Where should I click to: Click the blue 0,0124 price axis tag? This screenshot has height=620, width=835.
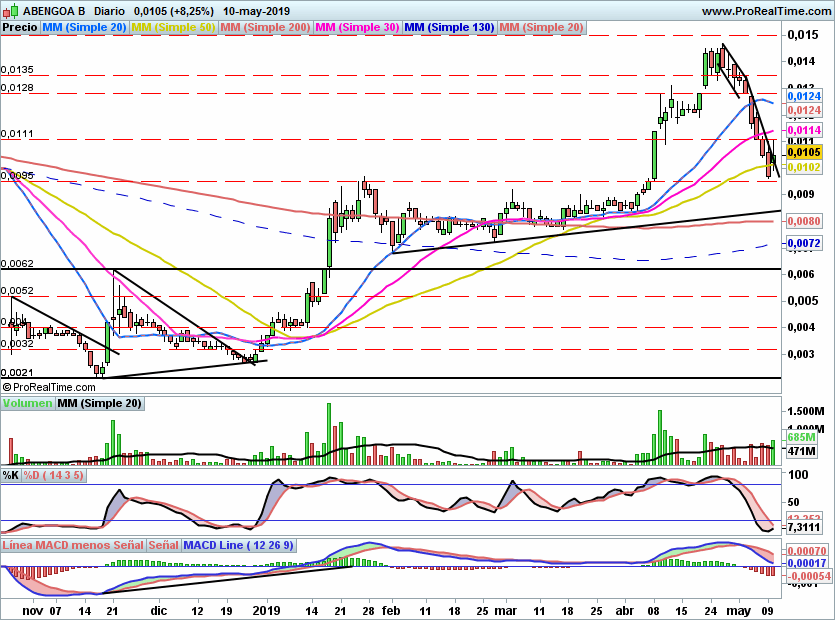click(804, 96)
